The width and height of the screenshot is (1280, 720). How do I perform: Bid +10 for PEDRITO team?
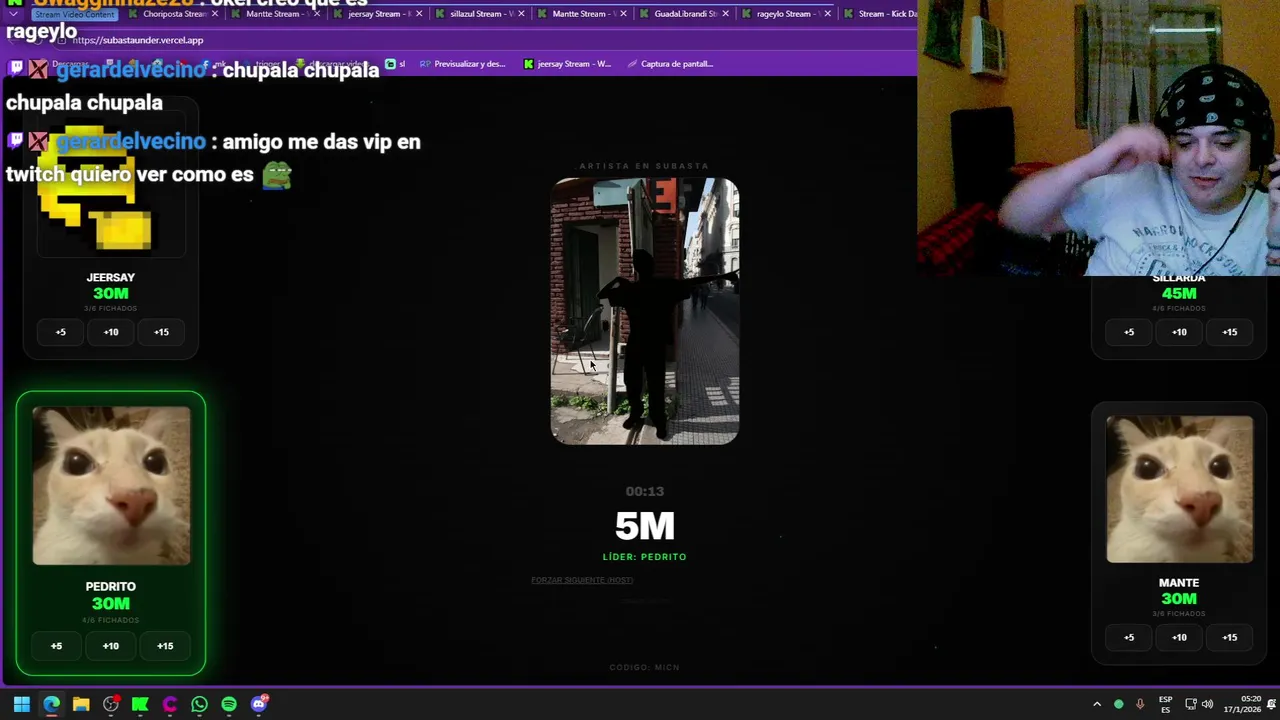[x=111, y=646]
